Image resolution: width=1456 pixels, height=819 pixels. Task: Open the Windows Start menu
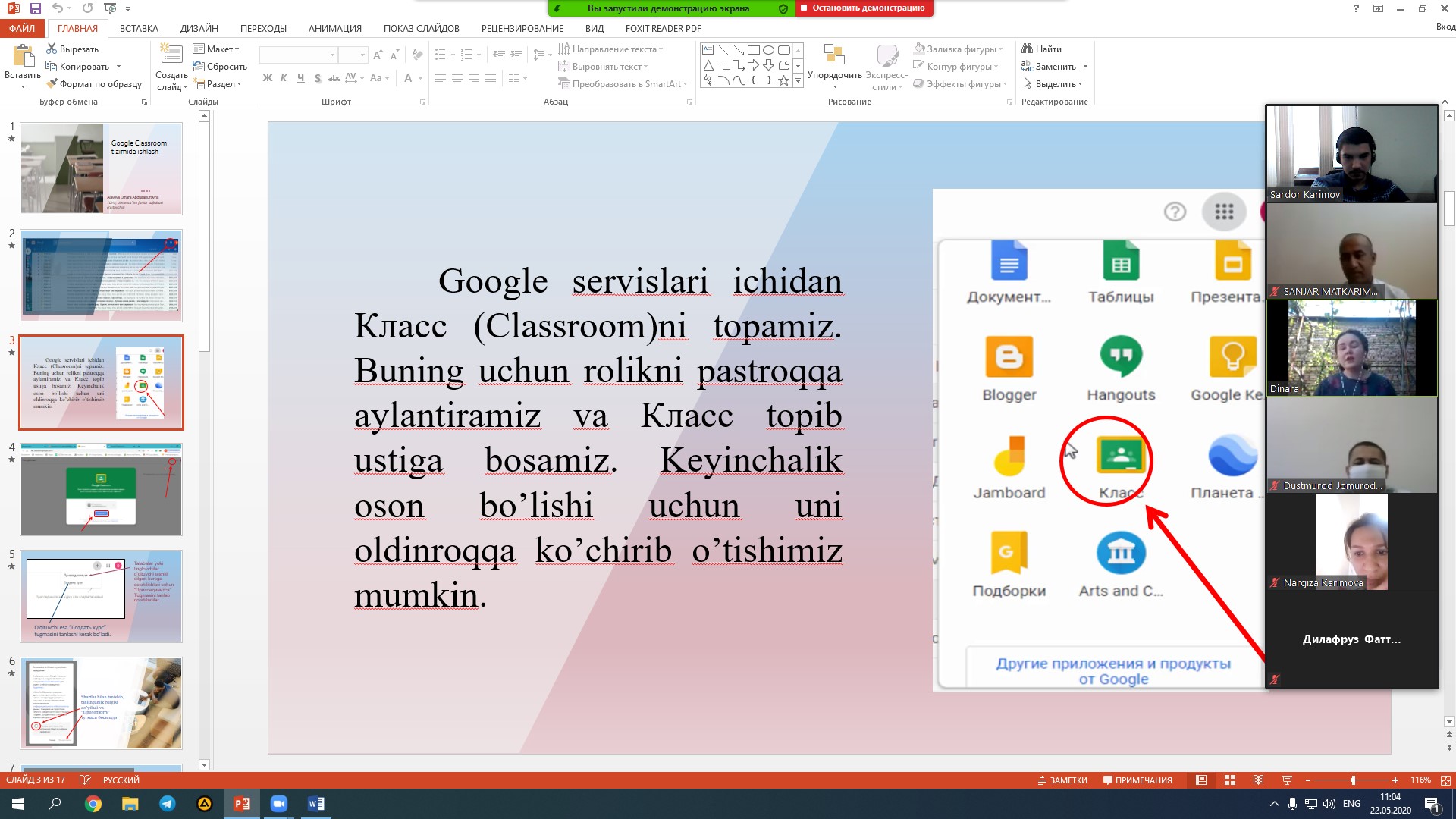pyautogui.click(x=18, y=804)
